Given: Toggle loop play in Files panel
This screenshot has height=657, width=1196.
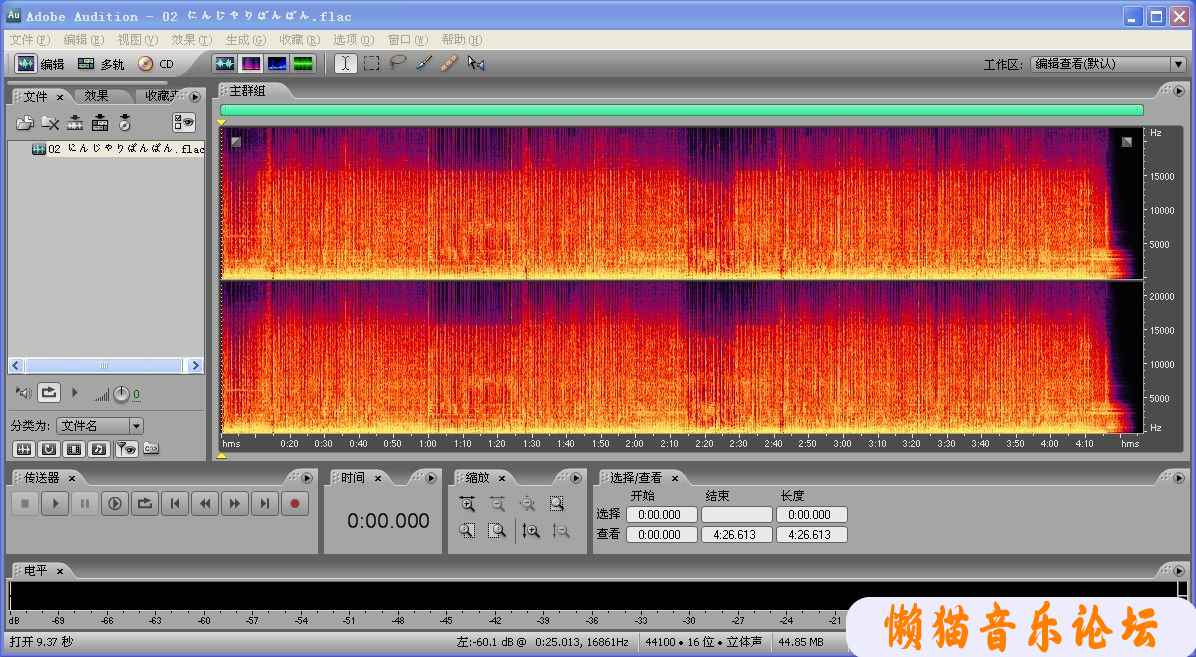Looking at the screenshot, I should 50,393.
